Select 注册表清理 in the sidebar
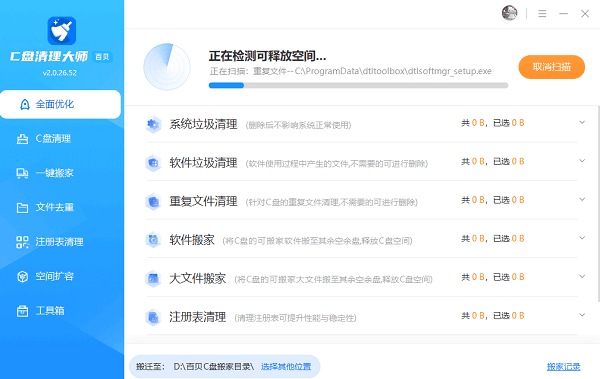Viewport: 600px width, 379px height. click(x=60, y=242)
